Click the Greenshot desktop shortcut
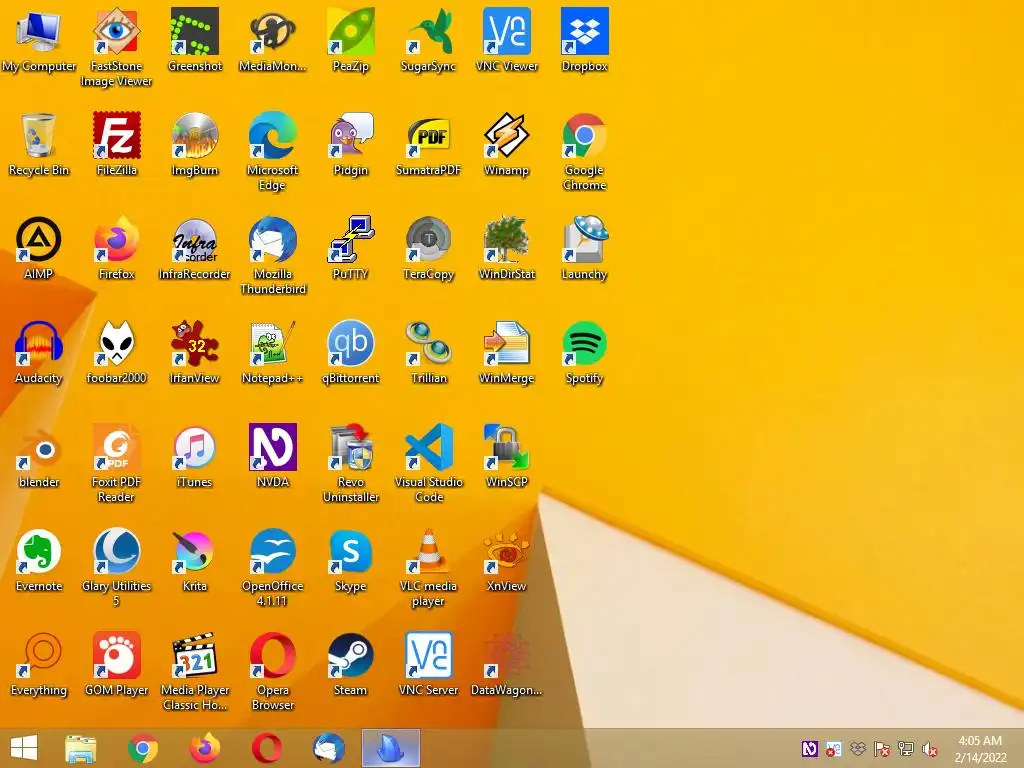This screenshot has height=768, width=1024. 195,31
